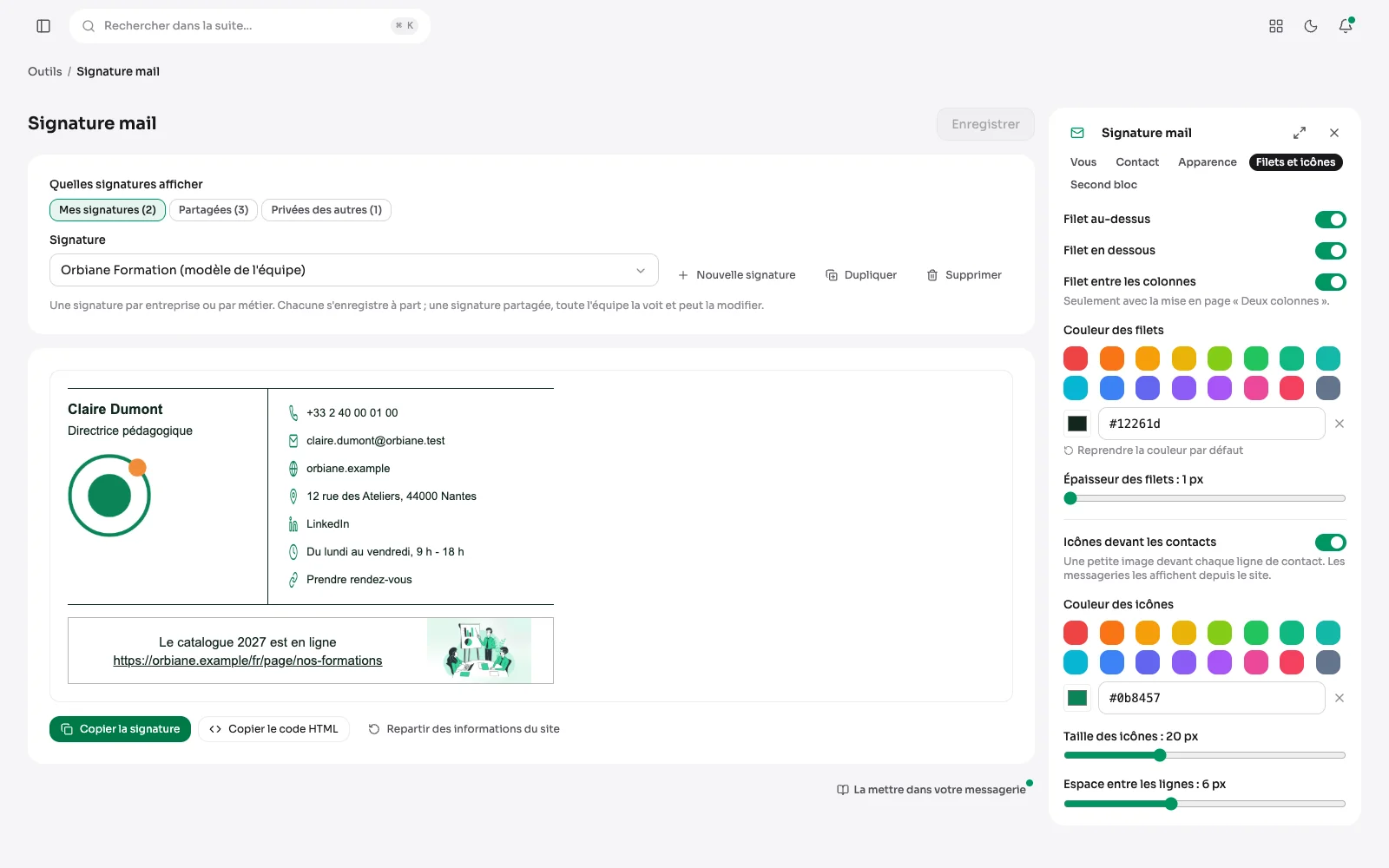The image size is (1389, 868).
Task: Disable Filet au-dessus toggle
Action: pyautogui.click(x=1330, y=220)
